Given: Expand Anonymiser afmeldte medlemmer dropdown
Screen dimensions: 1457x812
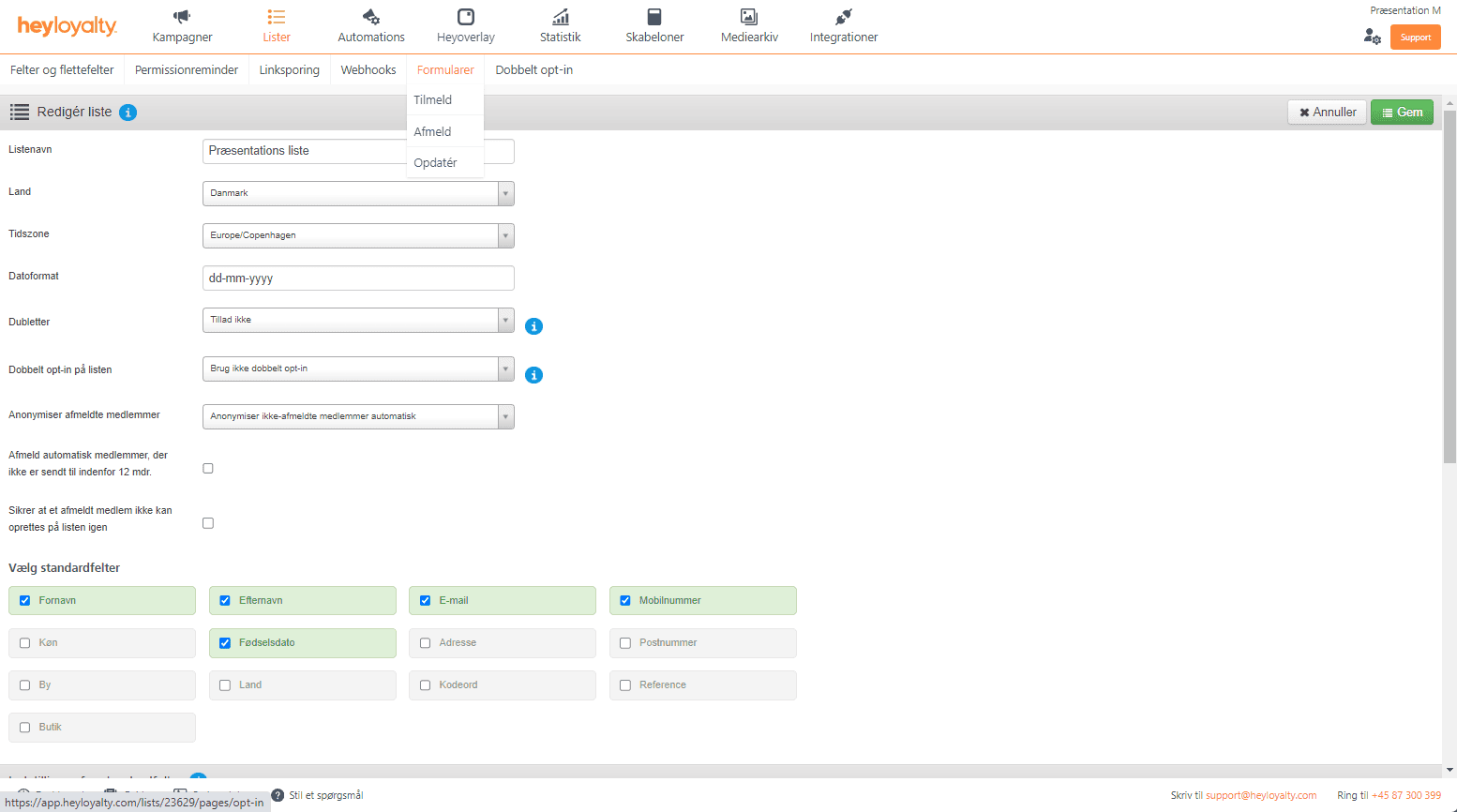Looking at the screenshot, I should (358, 416).
